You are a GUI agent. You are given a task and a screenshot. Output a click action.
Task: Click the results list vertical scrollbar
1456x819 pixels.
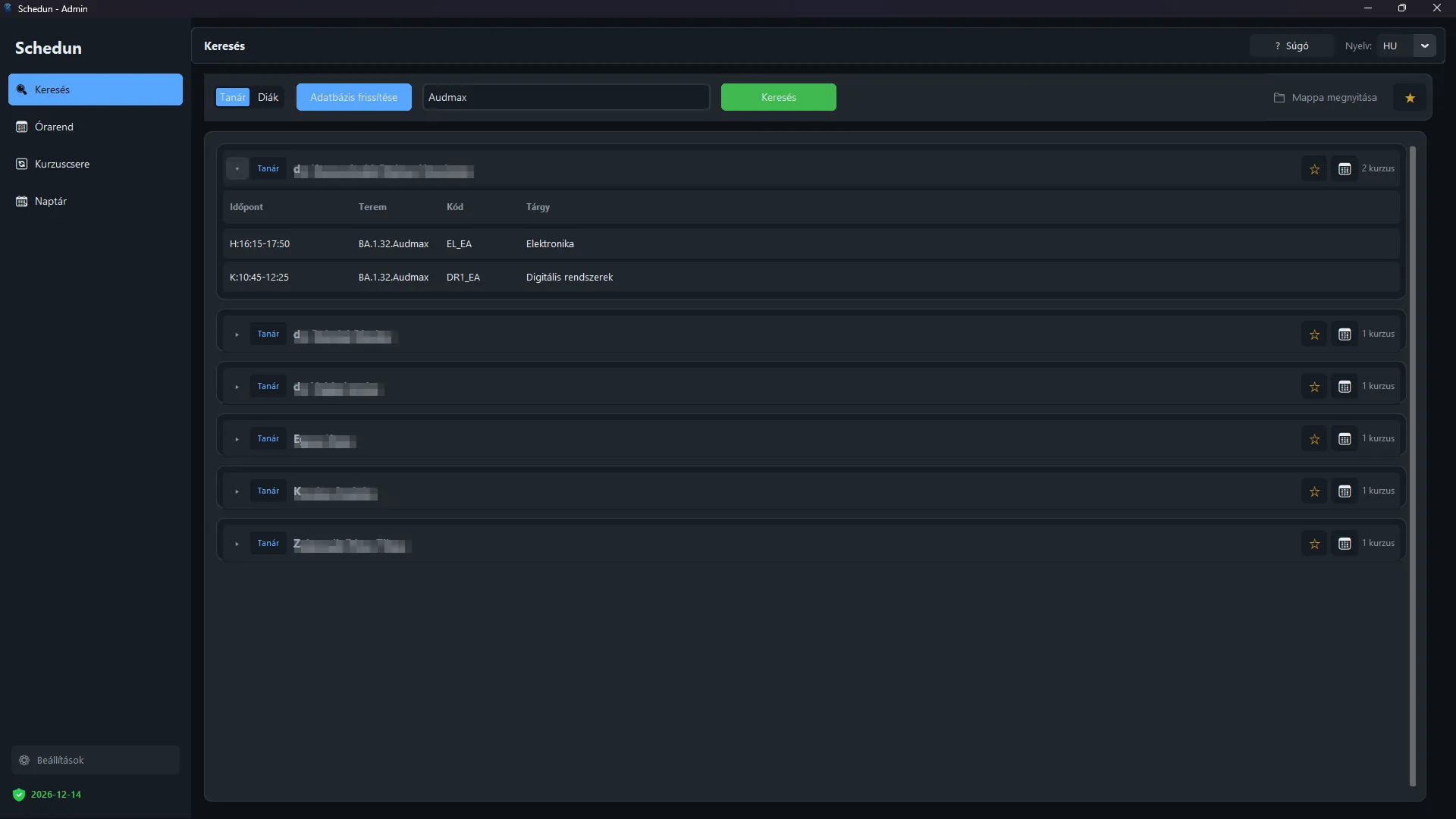[1412, 466]
